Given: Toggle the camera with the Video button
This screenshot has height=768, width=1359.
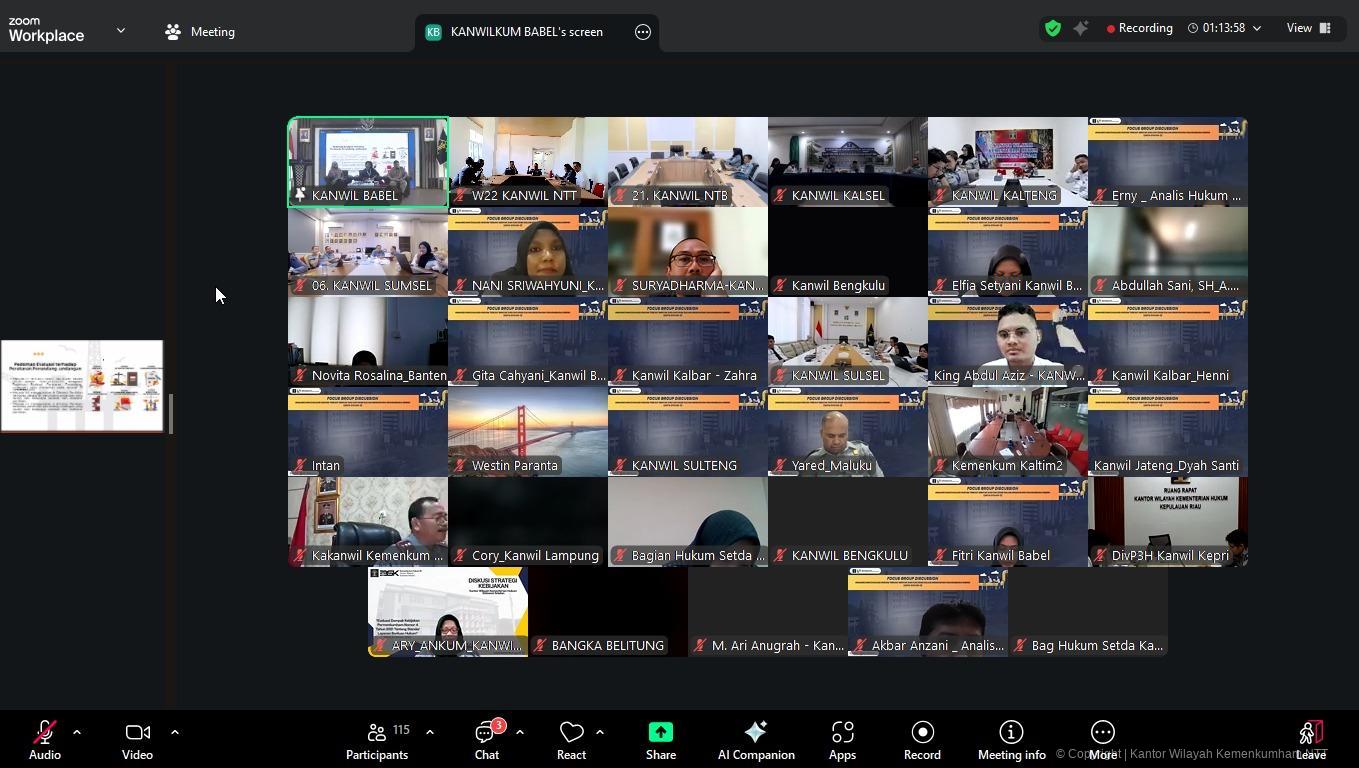Looking at the screenshot, I should [137, 741].
